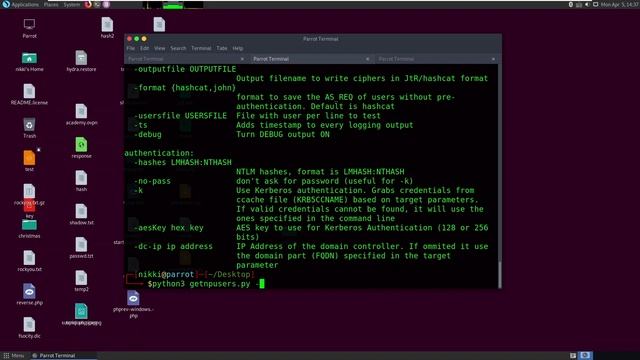Open the terminal Search menu
The image size is (640, 360).
178,48
